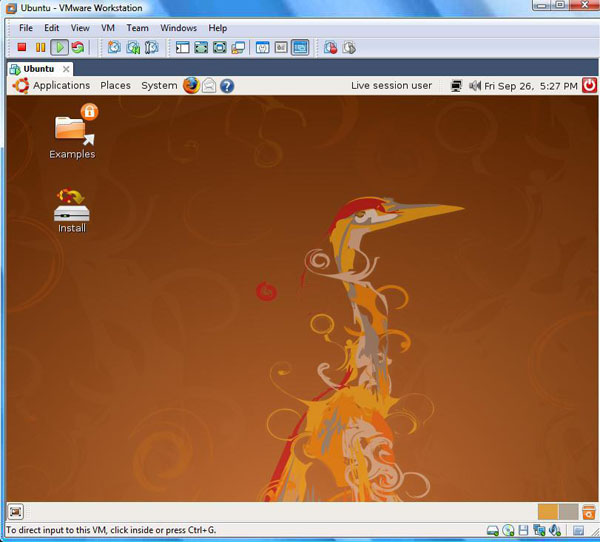Open the Evolution mail envelope launcher
Image resolution: width=600 pixels, height=542 pixels.
pos(209,85)
